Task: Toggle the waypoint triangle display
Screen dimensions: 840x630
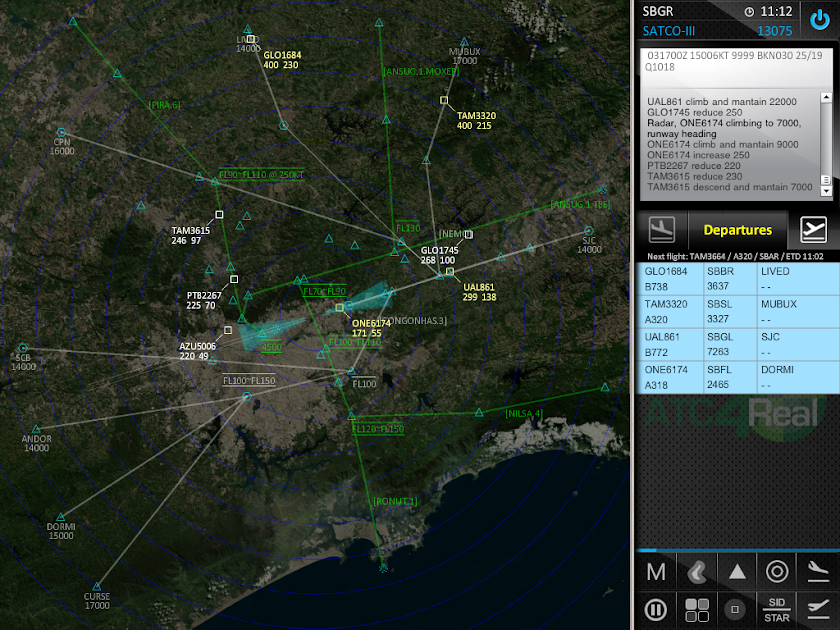Action: tap(737, 572)
